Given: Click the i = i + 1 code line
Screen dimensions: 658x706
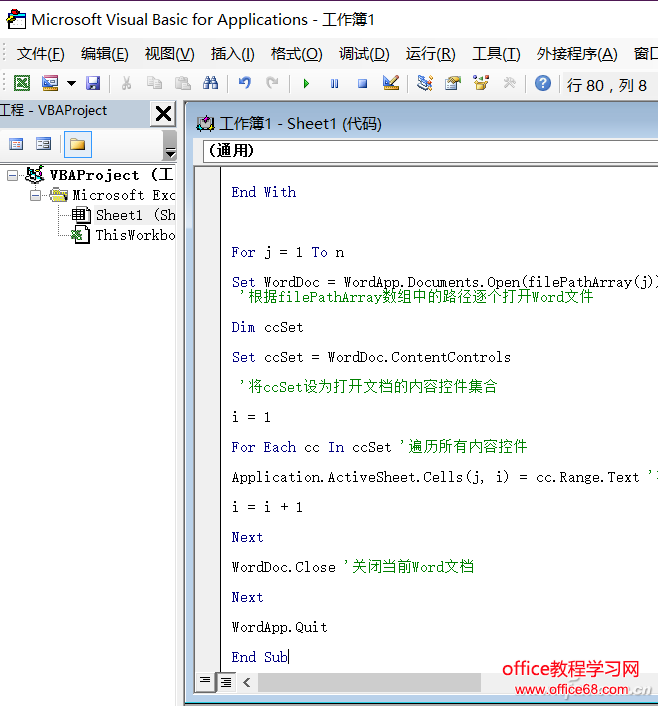Looking at the screenshot, I should (267, 507).
